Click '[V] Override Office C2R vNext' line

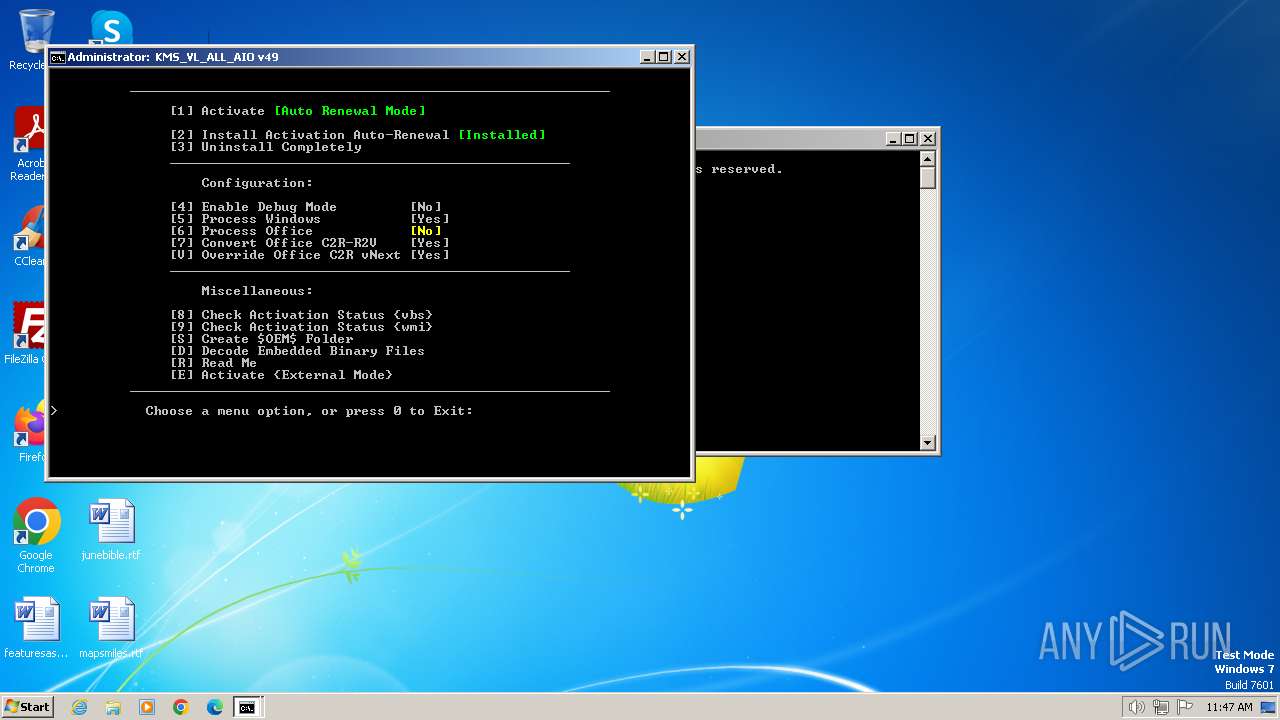[310, 255]
